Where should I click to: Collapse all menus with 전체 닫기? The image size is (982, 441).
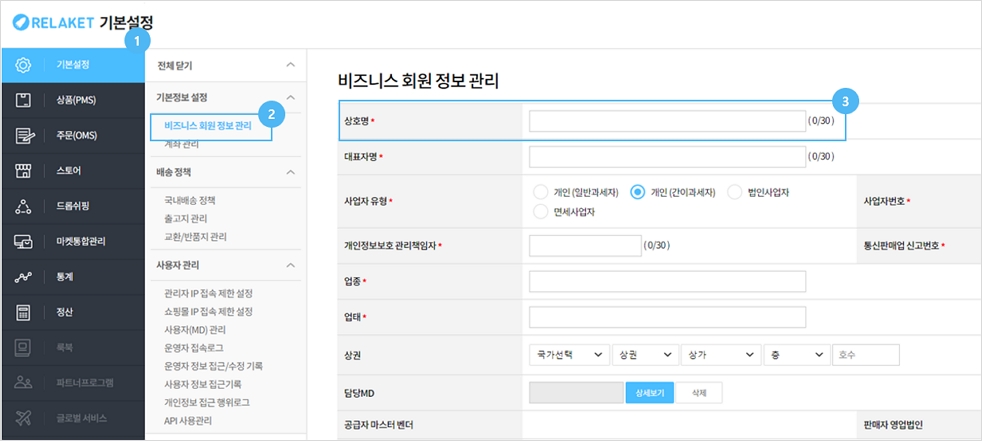tap(290, 65)
